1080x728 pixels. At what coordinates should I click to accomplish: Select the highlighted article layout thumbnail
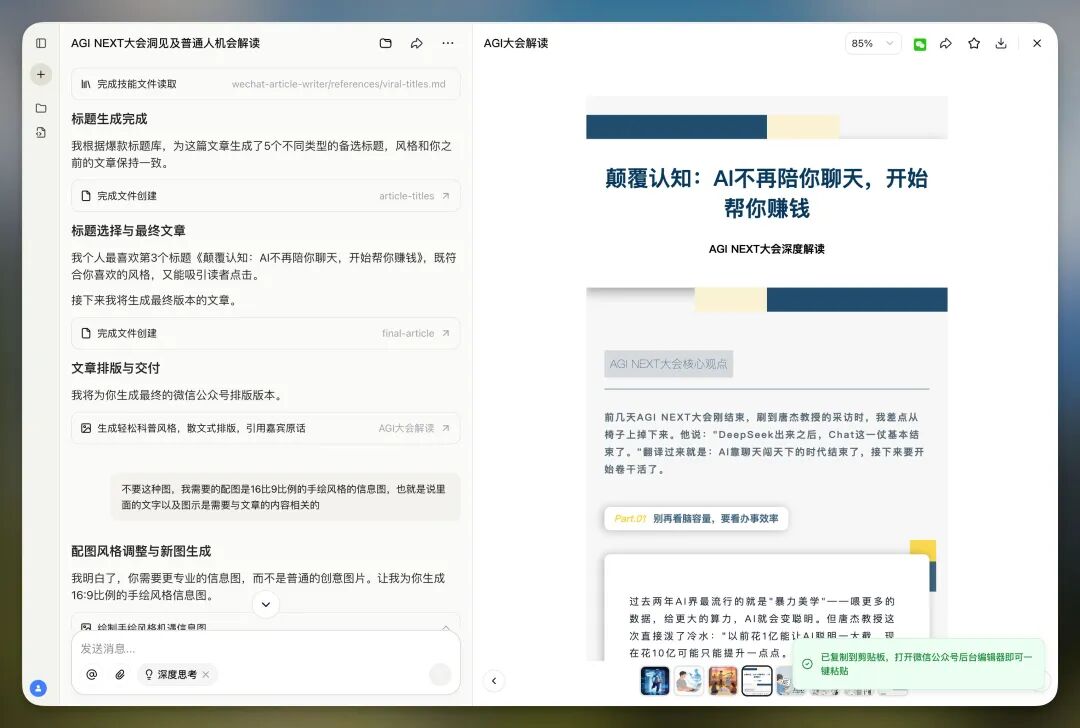pyautogui.click(x=756, y=680)
